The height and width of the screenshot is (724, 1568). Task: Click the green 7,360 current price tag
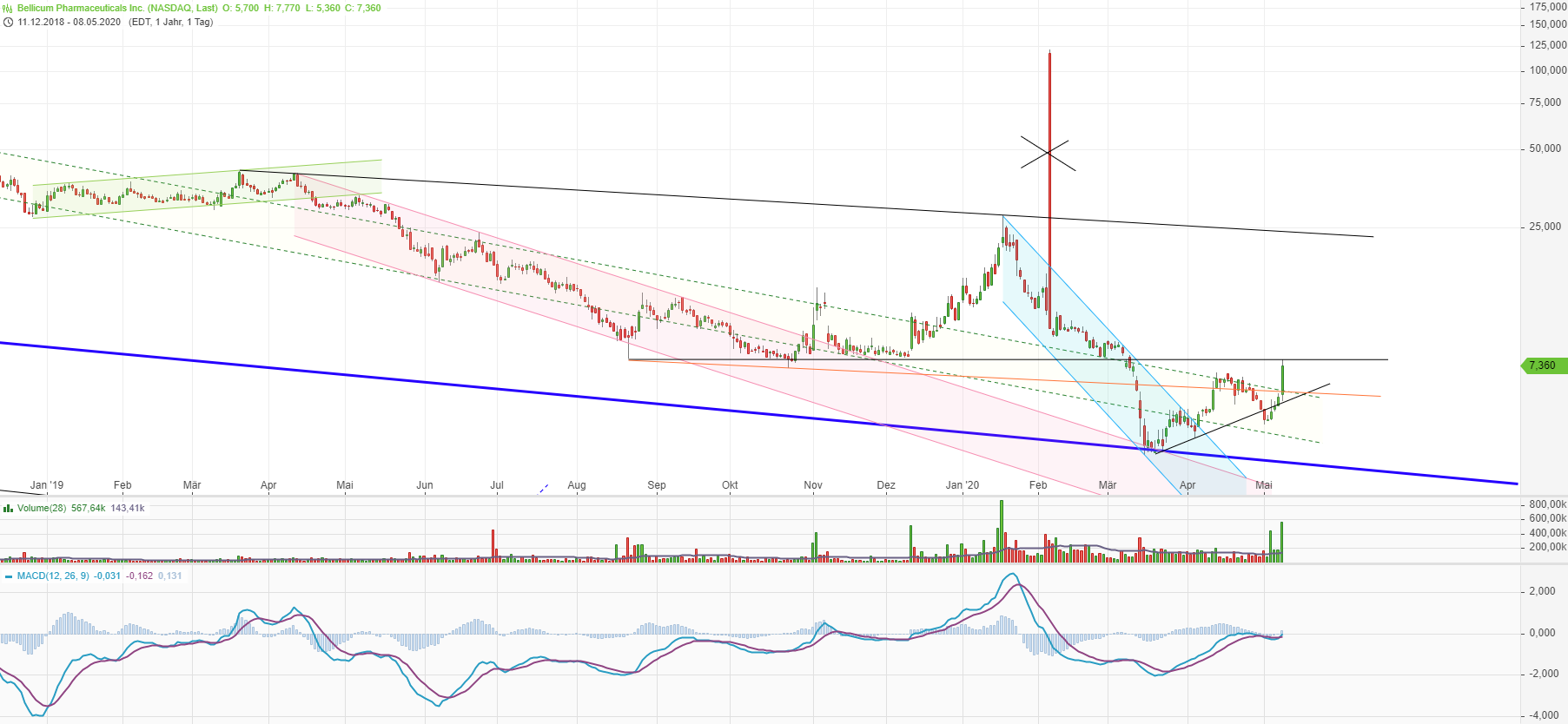point(1544,365)
